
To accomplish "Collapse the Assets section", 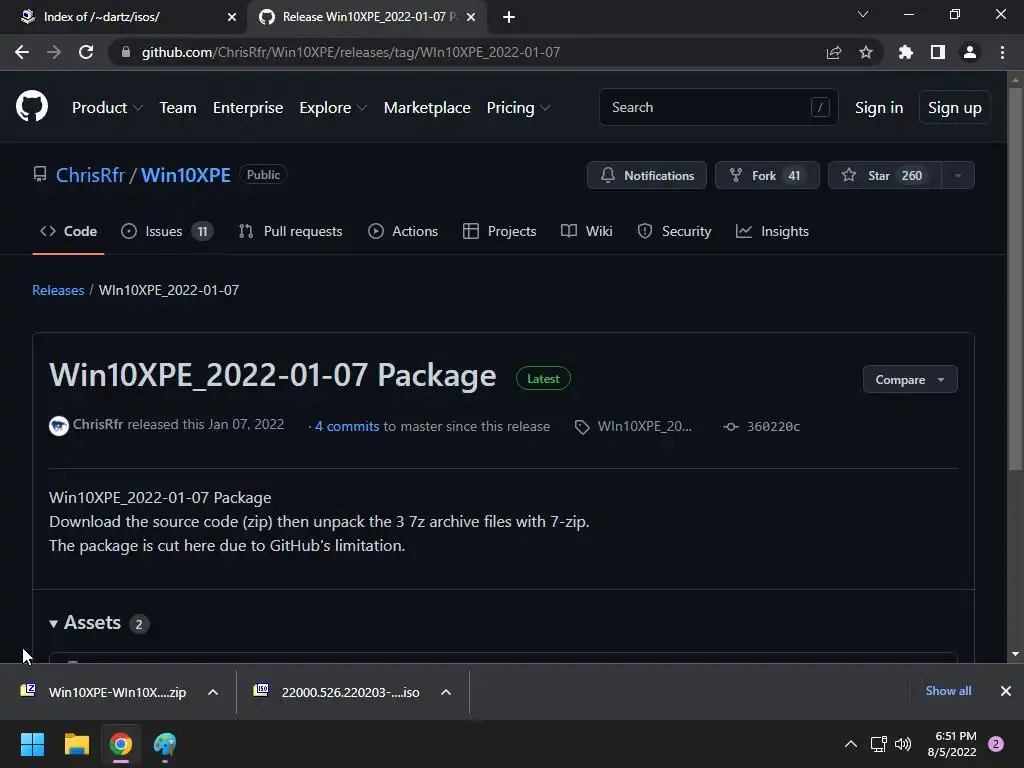I will 86,623.
